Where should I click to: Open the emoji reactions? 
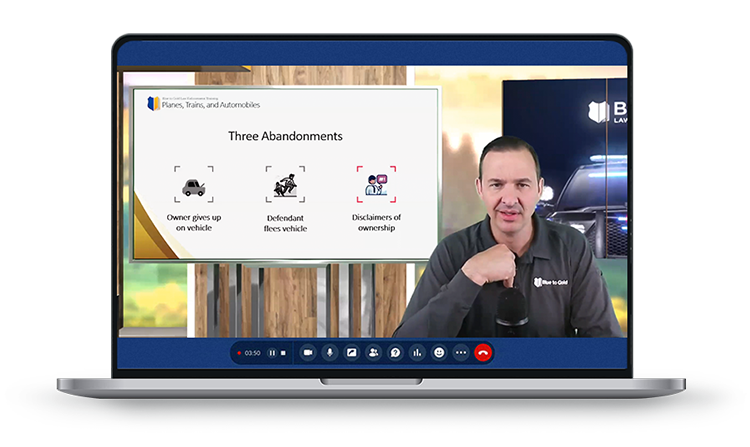[x=439, y=353]
